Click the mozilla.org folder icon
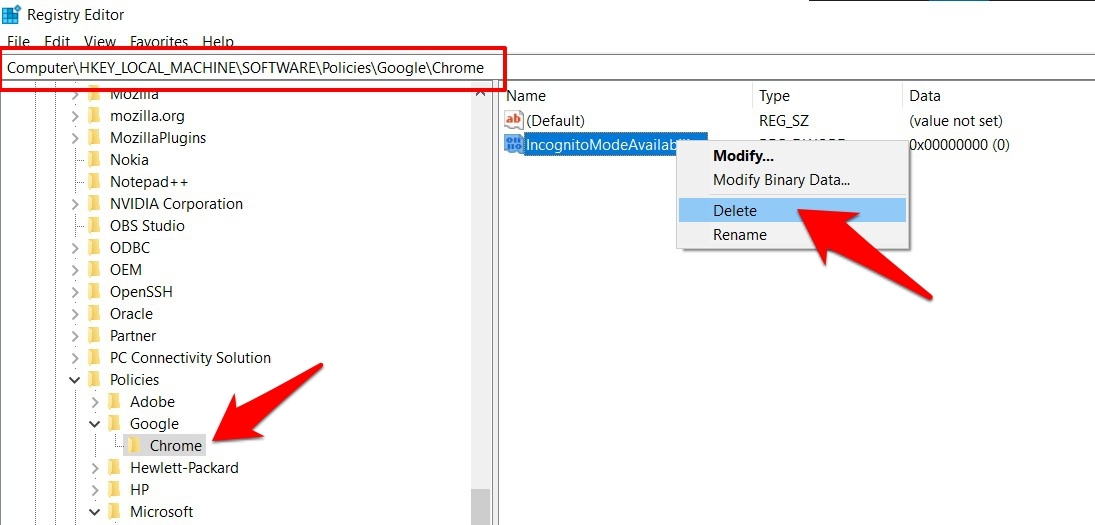The image size is (1095, 525). tap(95, 116)
